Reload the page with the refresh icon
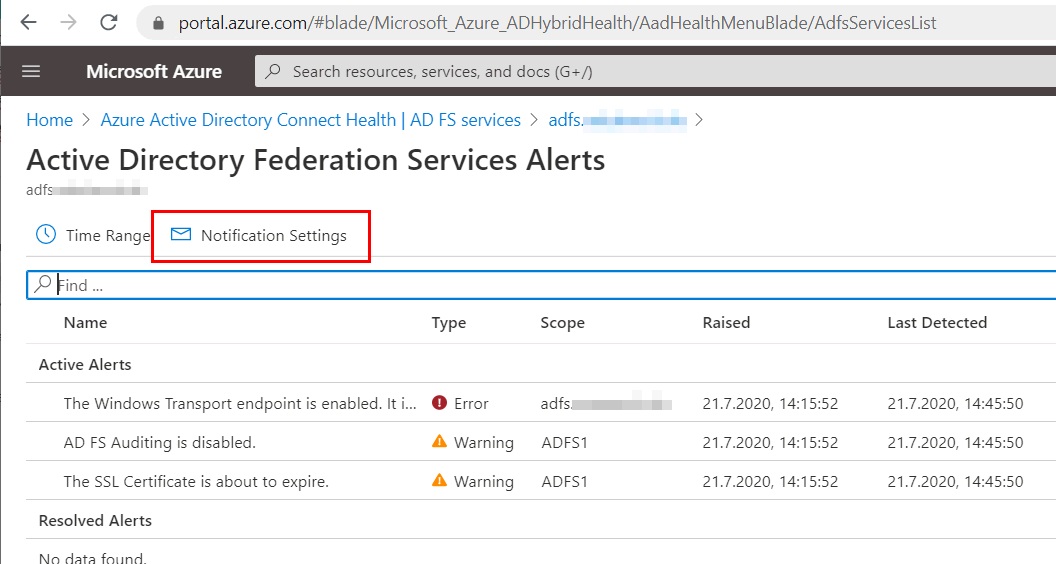1056x564 pixels. click(108, 22)
